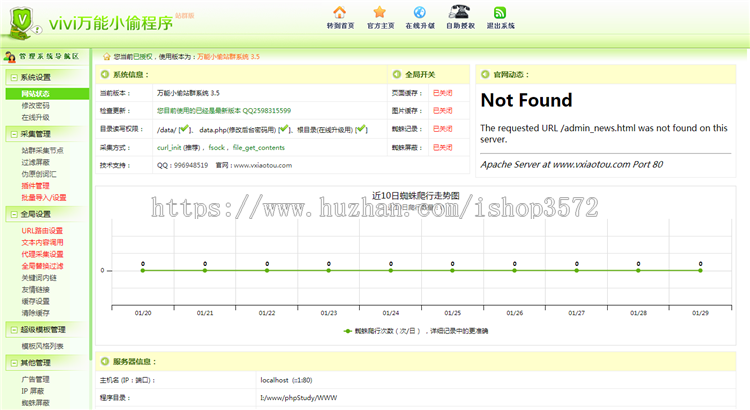Select 网站状态 in sidebar
The image size is (750, 410).
click(47, 94)
